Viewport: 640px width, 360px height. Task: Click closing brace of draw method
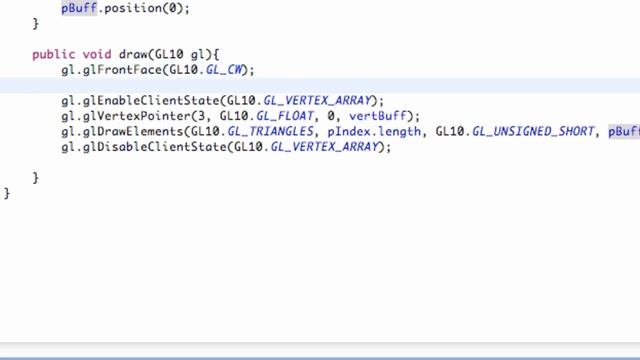pyautogui.click(x=36, y=178)
